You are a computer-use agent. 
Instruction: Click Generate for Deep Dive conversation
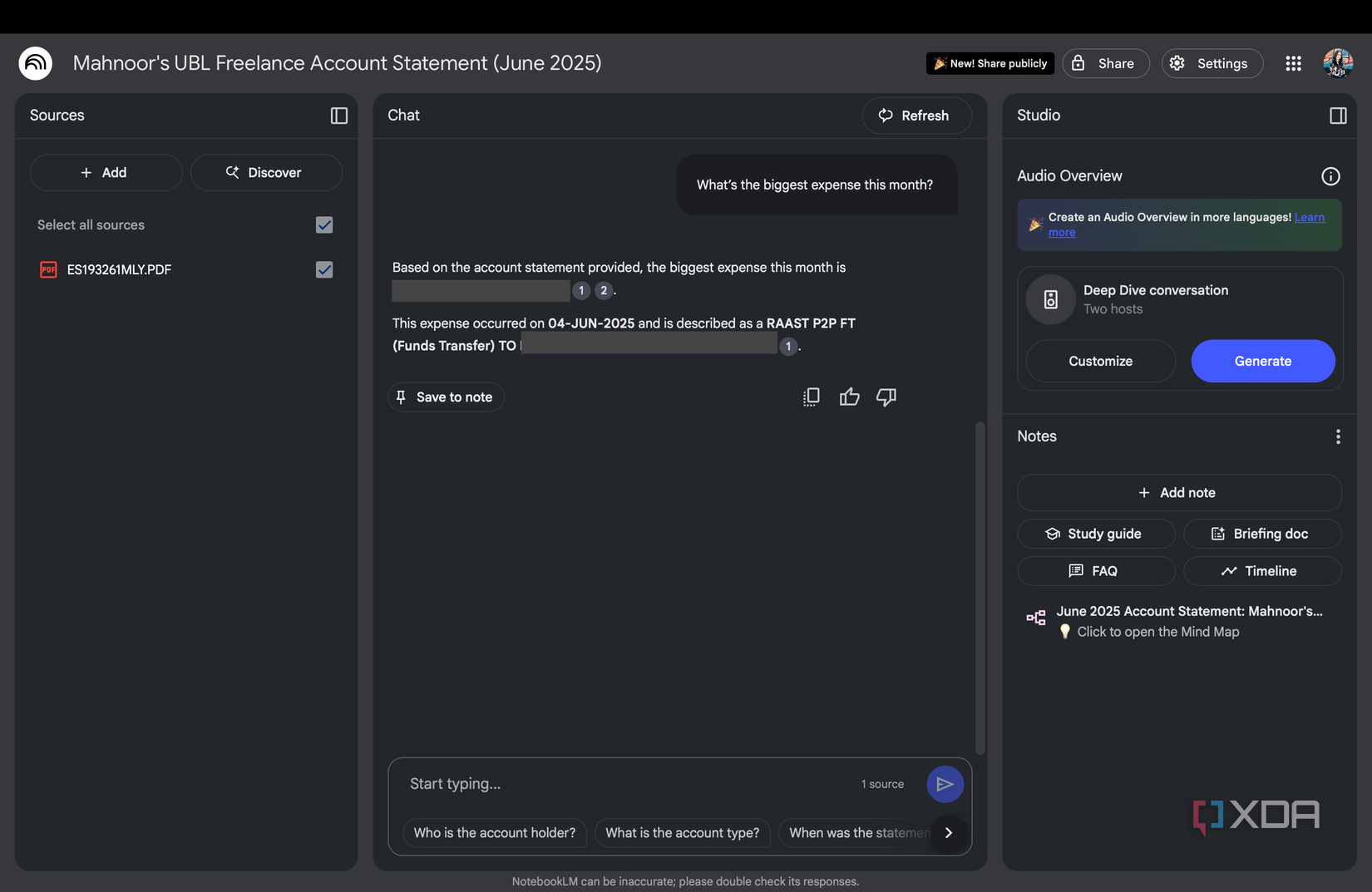click(1262, 361)
